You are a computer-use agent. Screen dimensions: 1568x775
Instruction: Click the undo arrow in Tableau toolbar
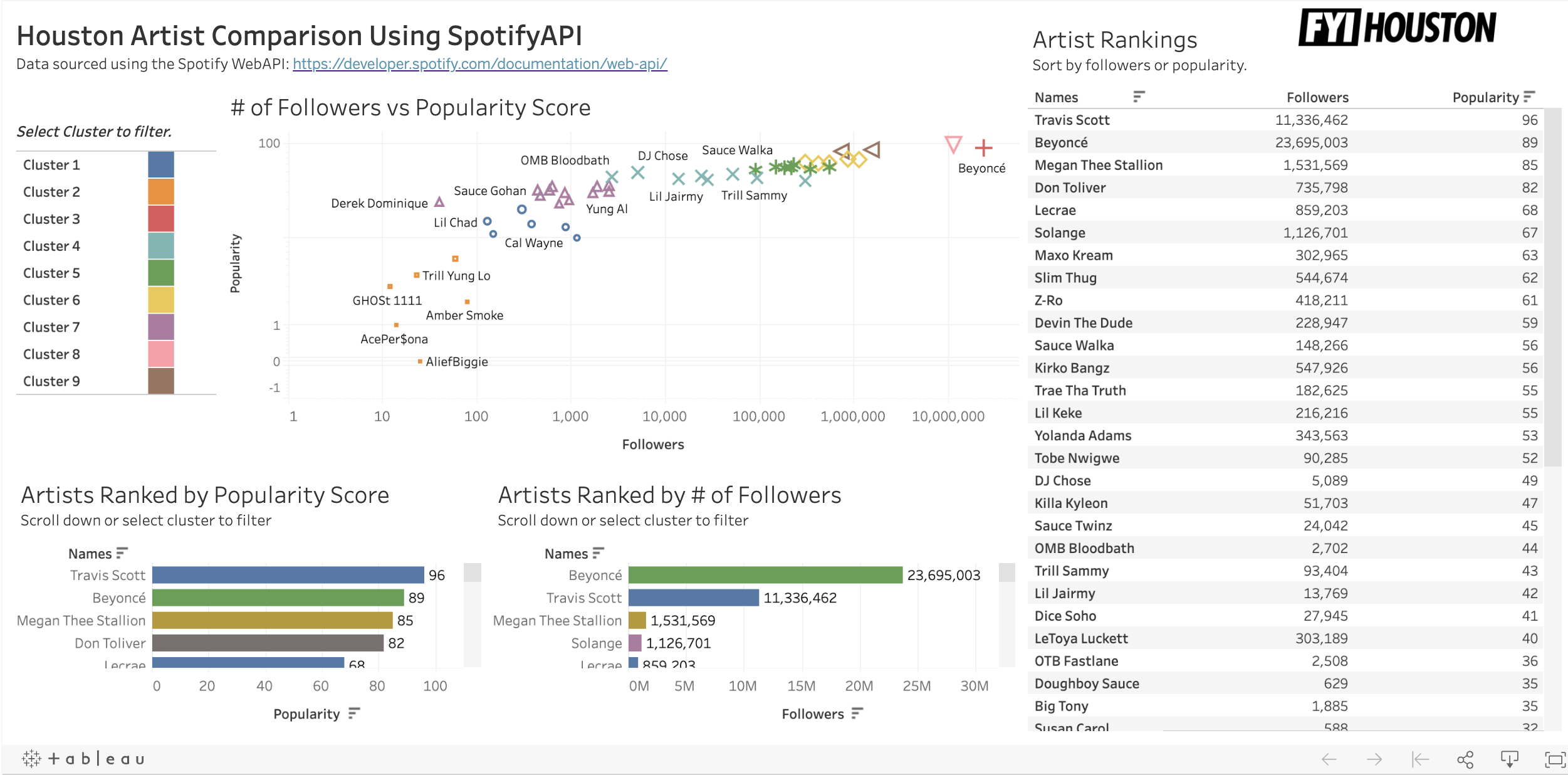pyautogui.click(x=1329, y=759)
